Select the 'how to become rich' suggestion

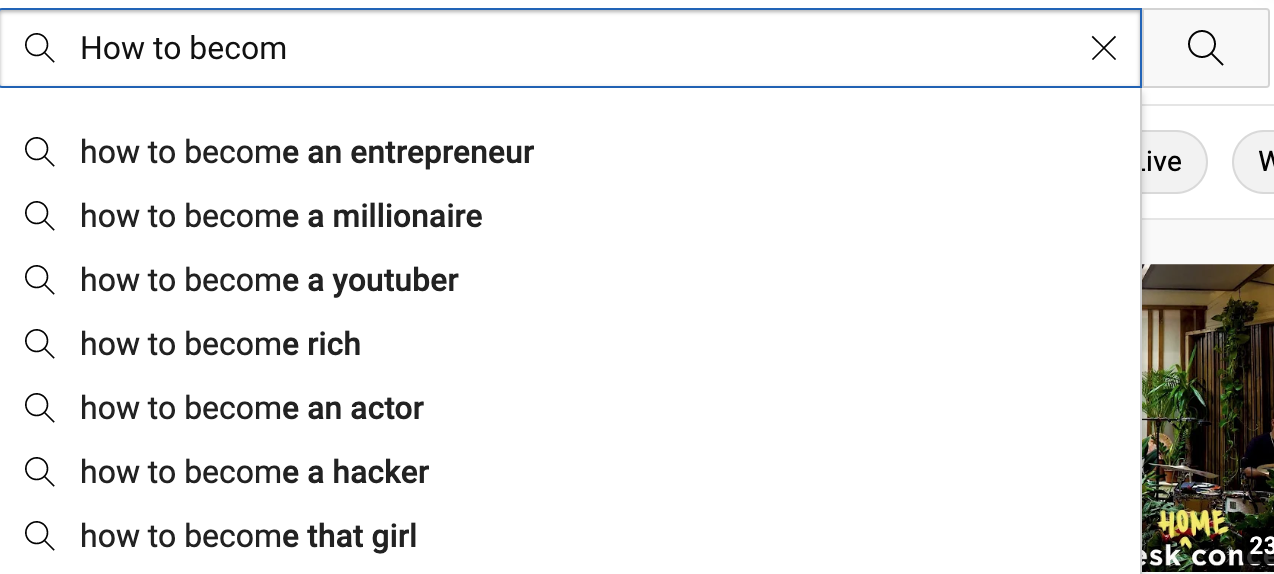point(220,344)
